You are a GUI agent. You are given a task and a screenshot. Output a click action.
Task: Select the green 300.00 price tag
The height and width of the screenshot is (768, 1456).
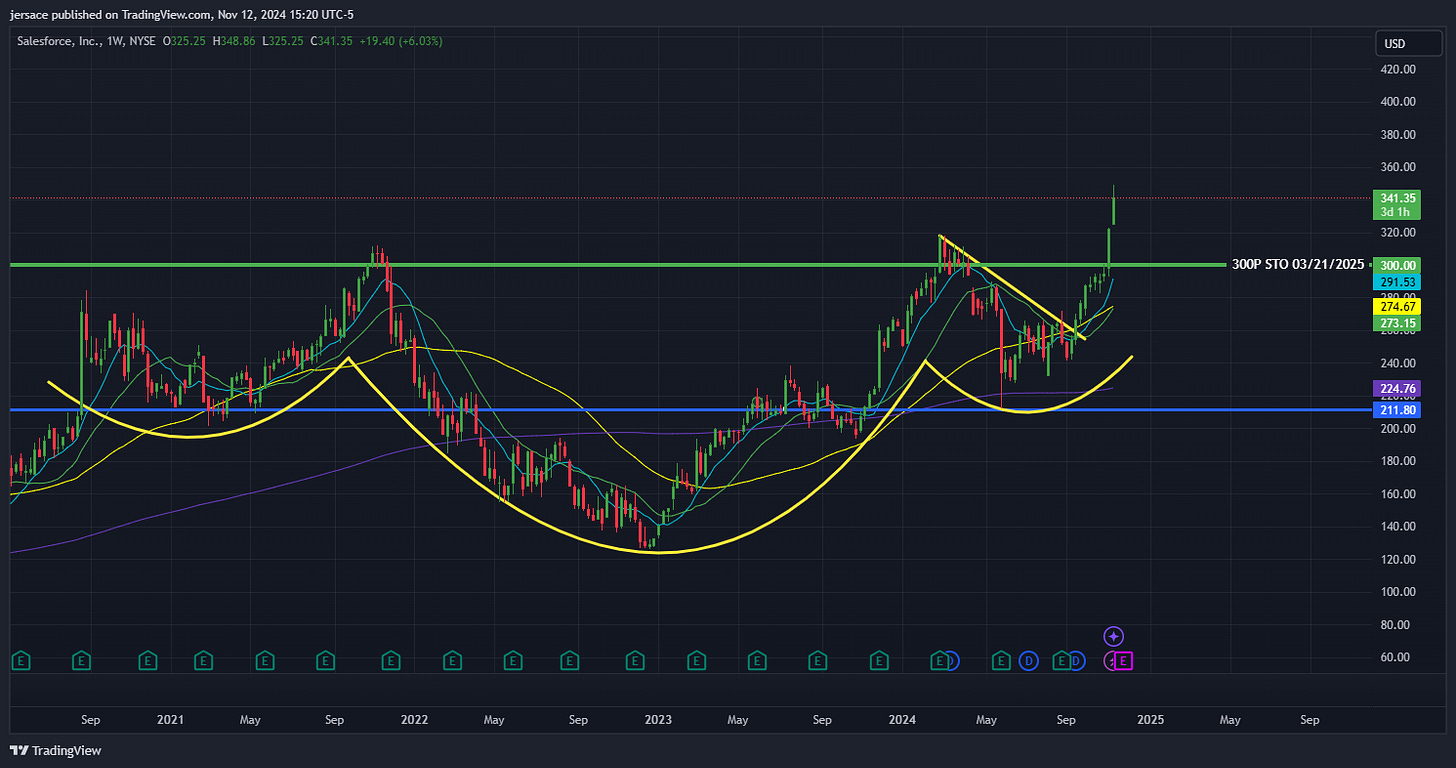[x=1395, y=265]
